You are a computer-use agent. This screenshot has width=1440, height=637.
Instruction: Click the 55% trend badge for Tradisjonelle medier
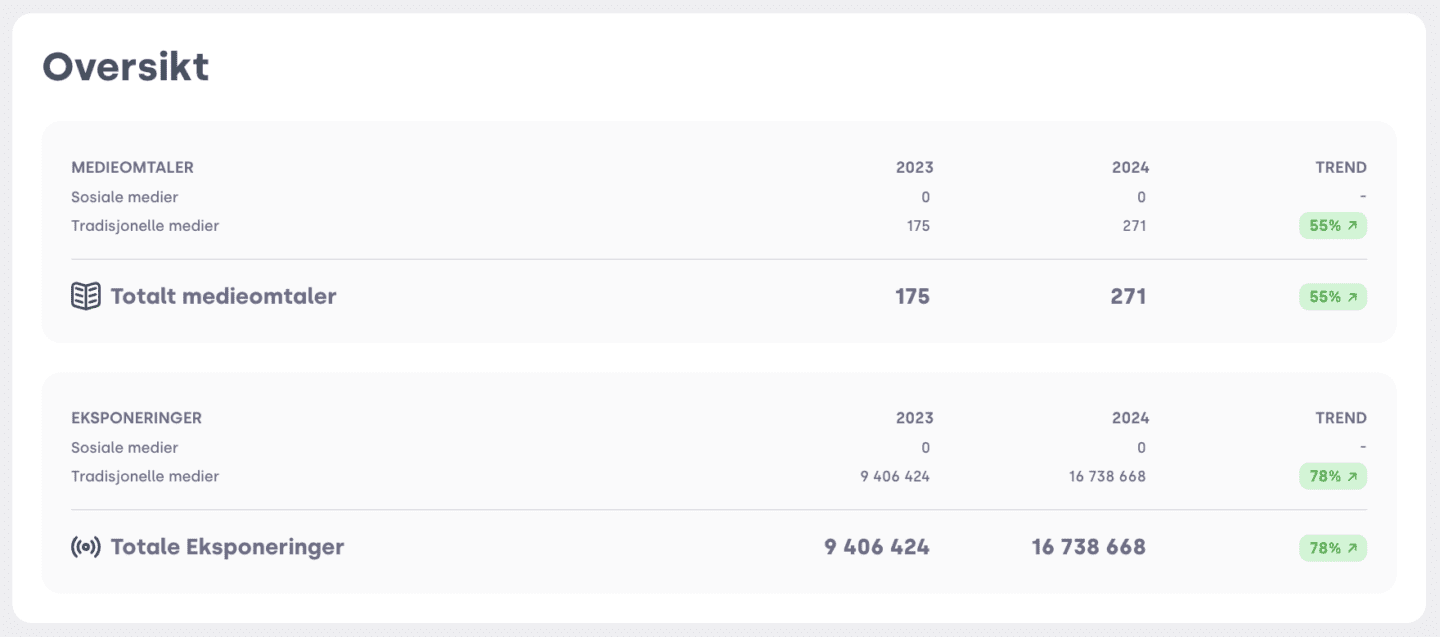tap(1333, 226)
